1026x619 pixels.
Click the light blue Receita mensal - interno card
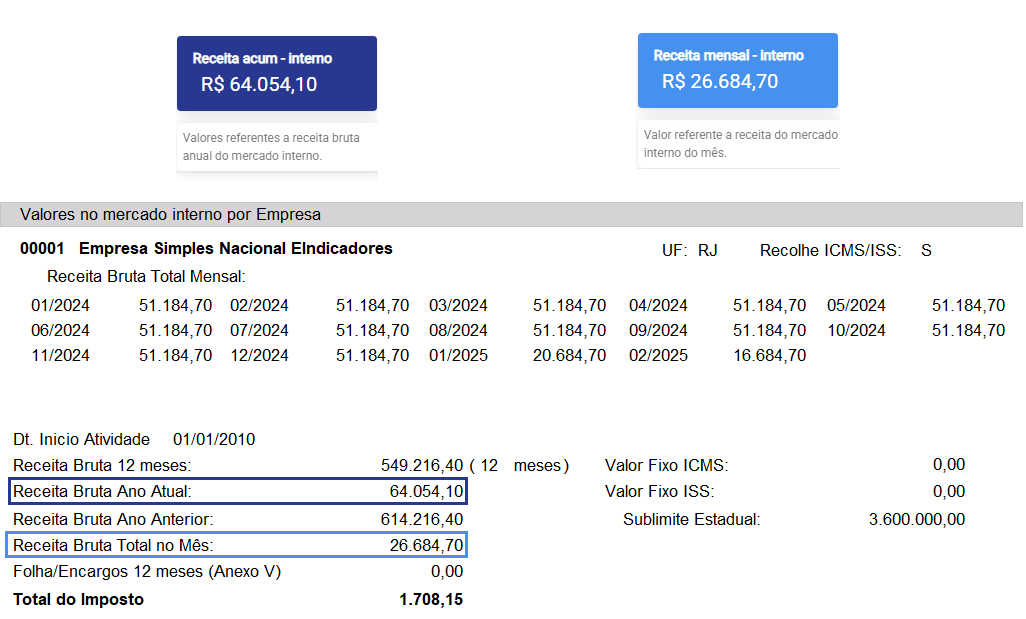(x=737, y=70)
